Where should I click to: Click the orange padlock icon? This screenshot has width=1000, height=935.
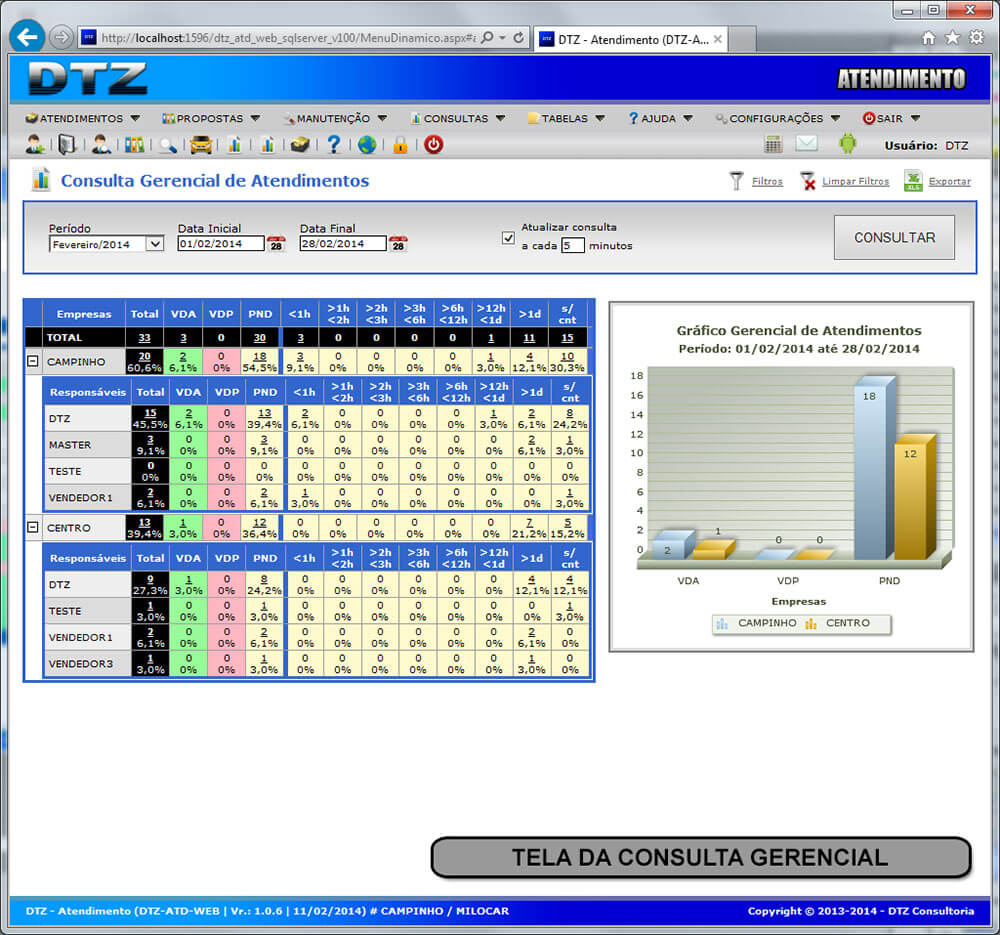[x=400, y=145]
